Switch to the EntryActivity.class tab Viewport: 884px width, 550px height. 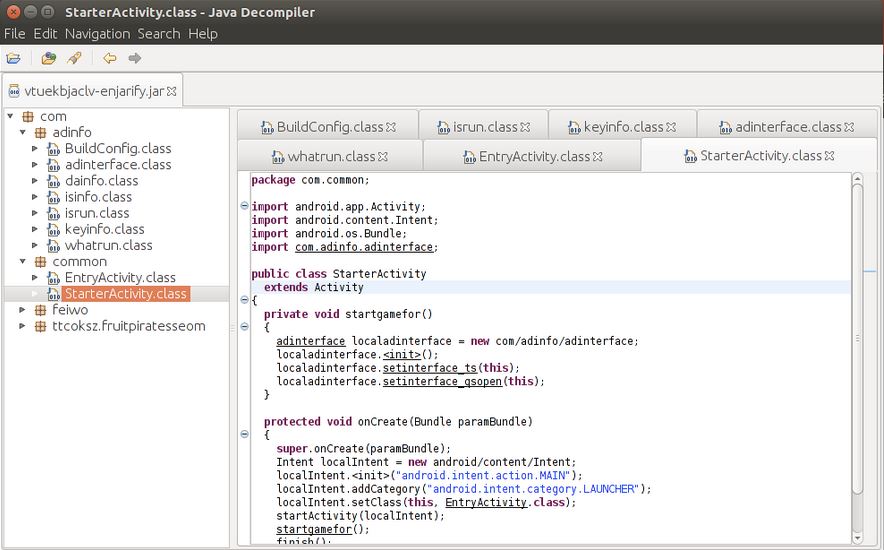532,157
